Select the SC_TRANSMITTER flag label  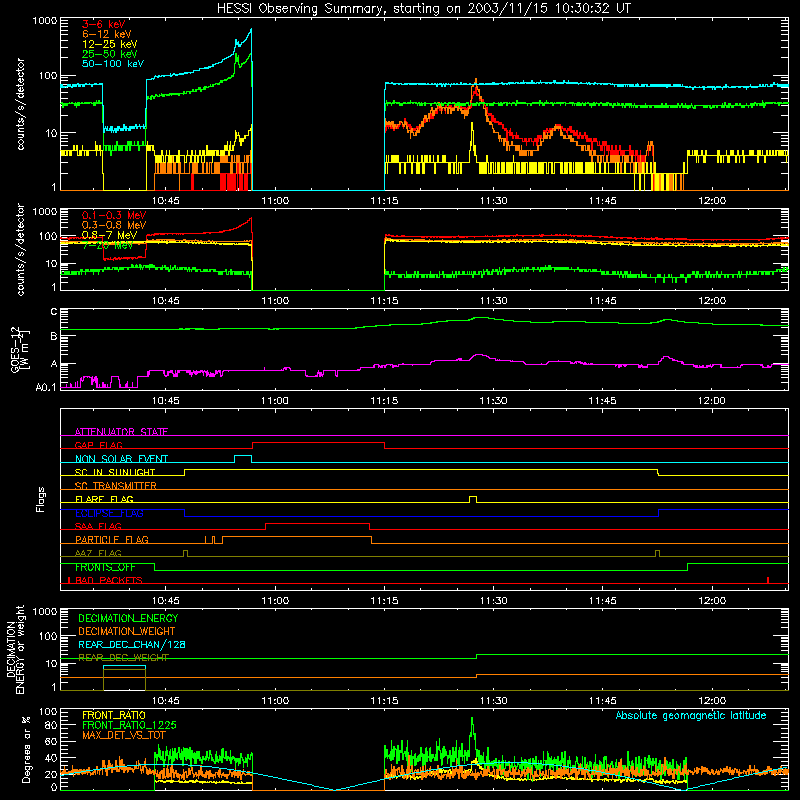[116, 486]
